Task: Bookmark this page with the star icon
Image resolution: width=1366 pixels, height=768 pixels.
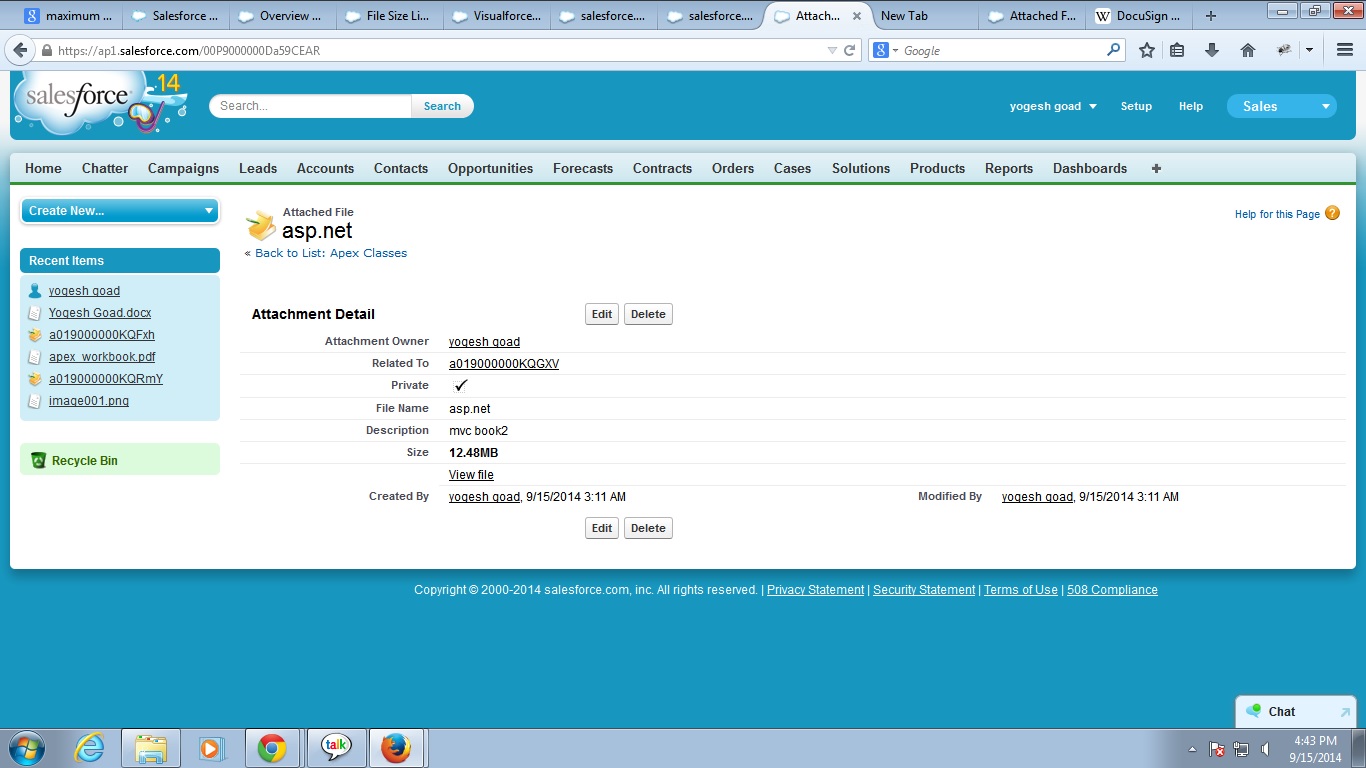Action: click(x=1147, y=50)
